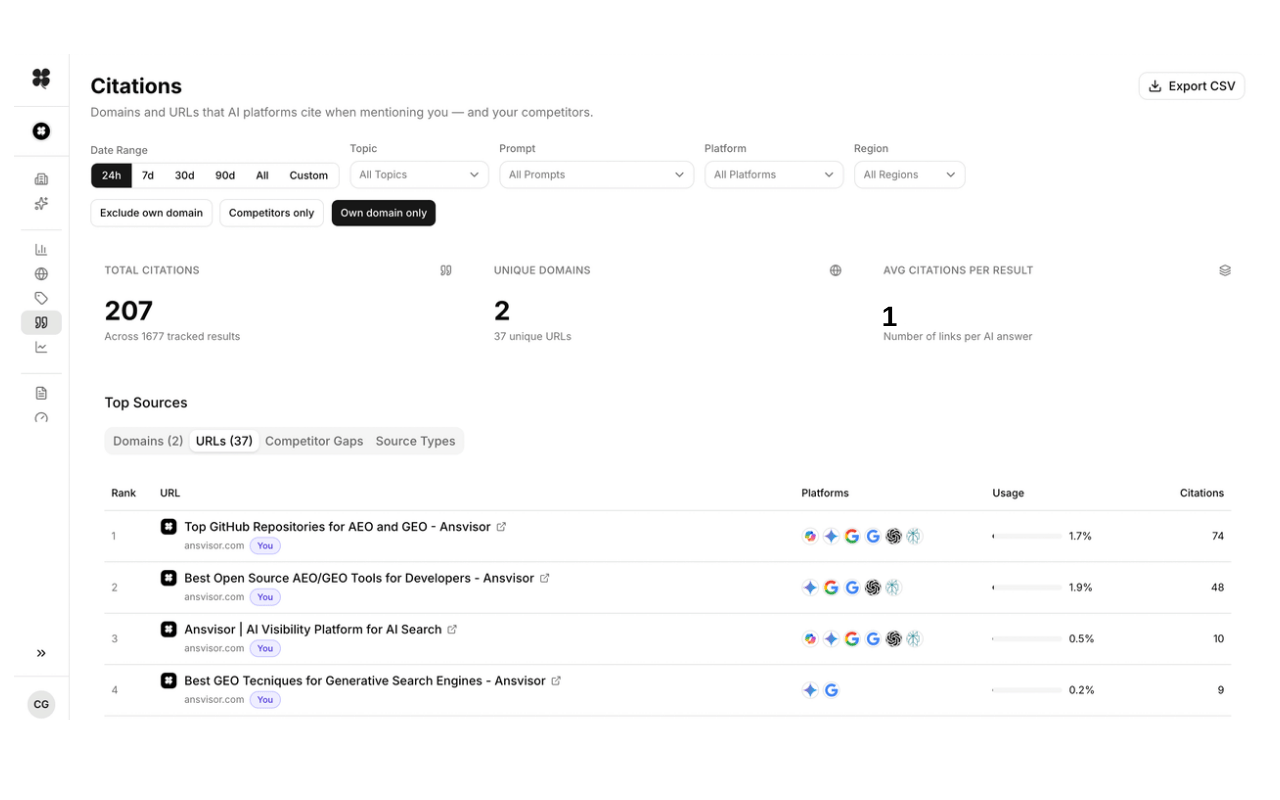This screenshot has width=1280, height=800.
Task: Open the All Platforms dropdown
Action: (774, 174)
